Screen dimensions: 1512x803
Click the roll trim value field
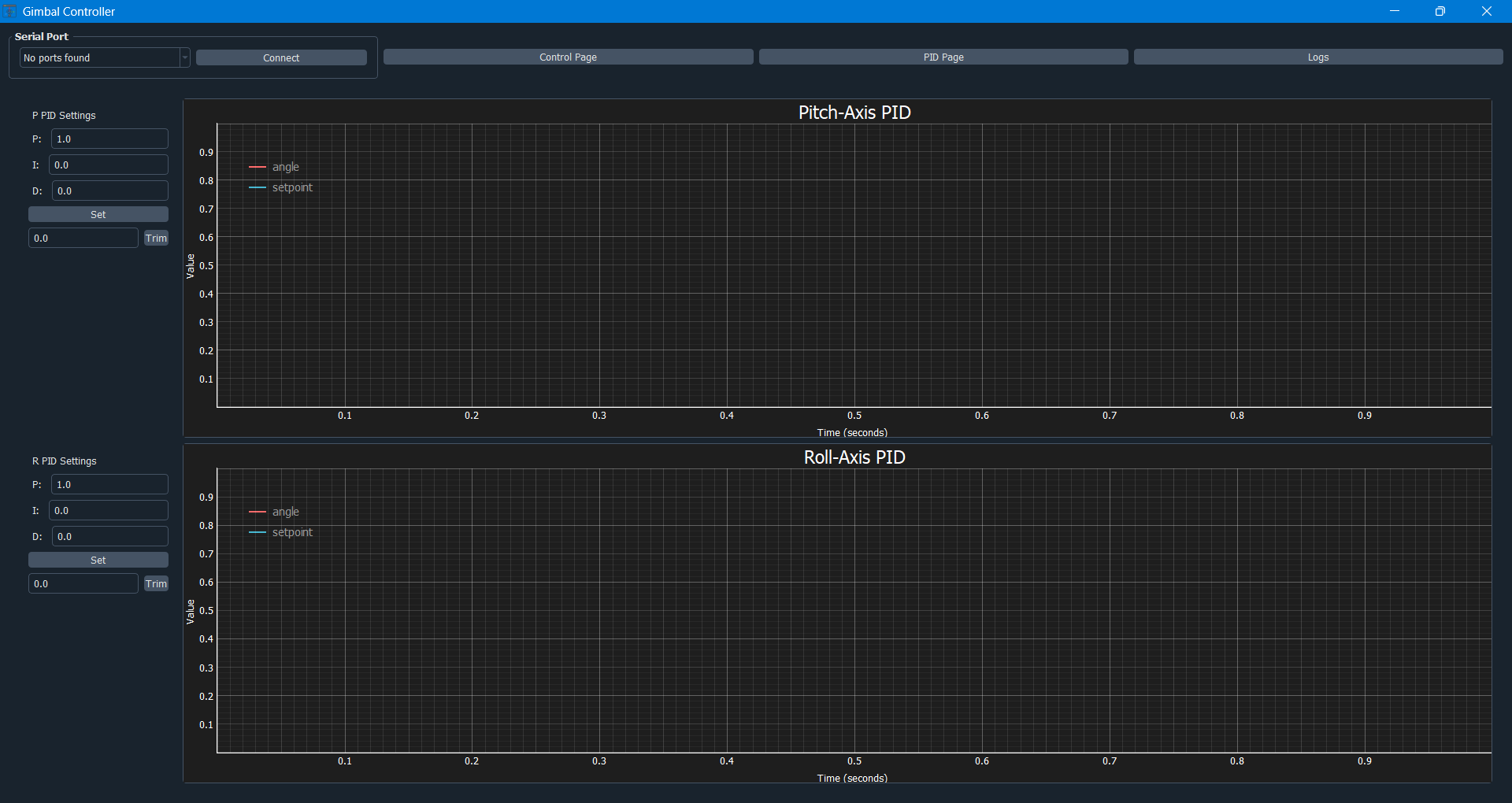click(83, 583)
